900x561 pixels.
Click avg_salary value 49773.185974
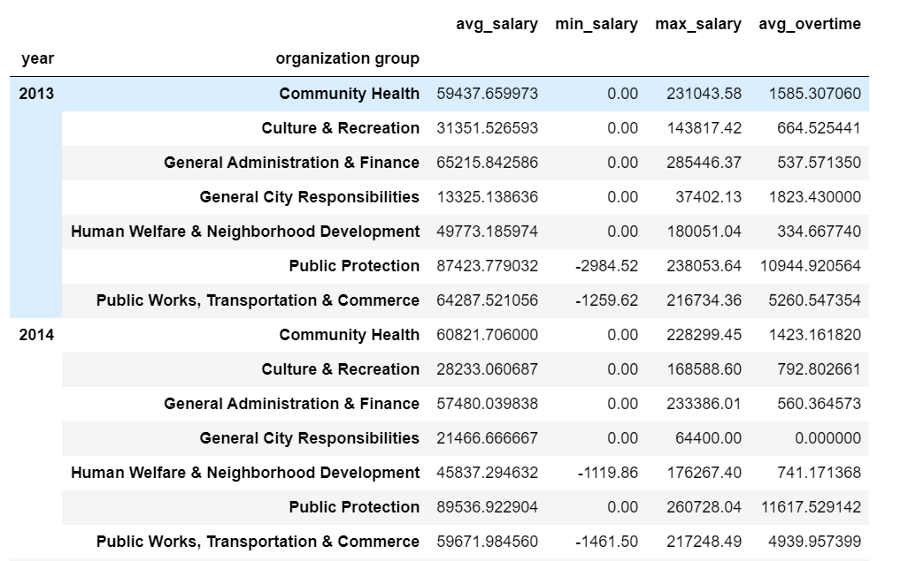click(x=487, y=231)
